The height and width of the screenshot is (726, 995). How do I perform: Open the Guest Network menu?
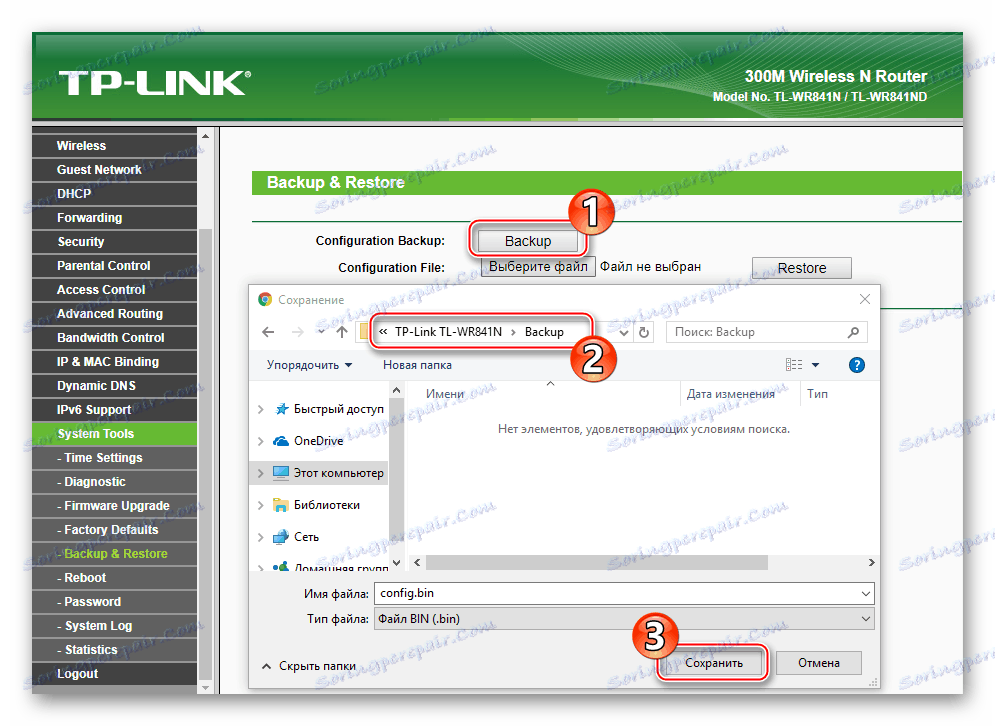115,169
